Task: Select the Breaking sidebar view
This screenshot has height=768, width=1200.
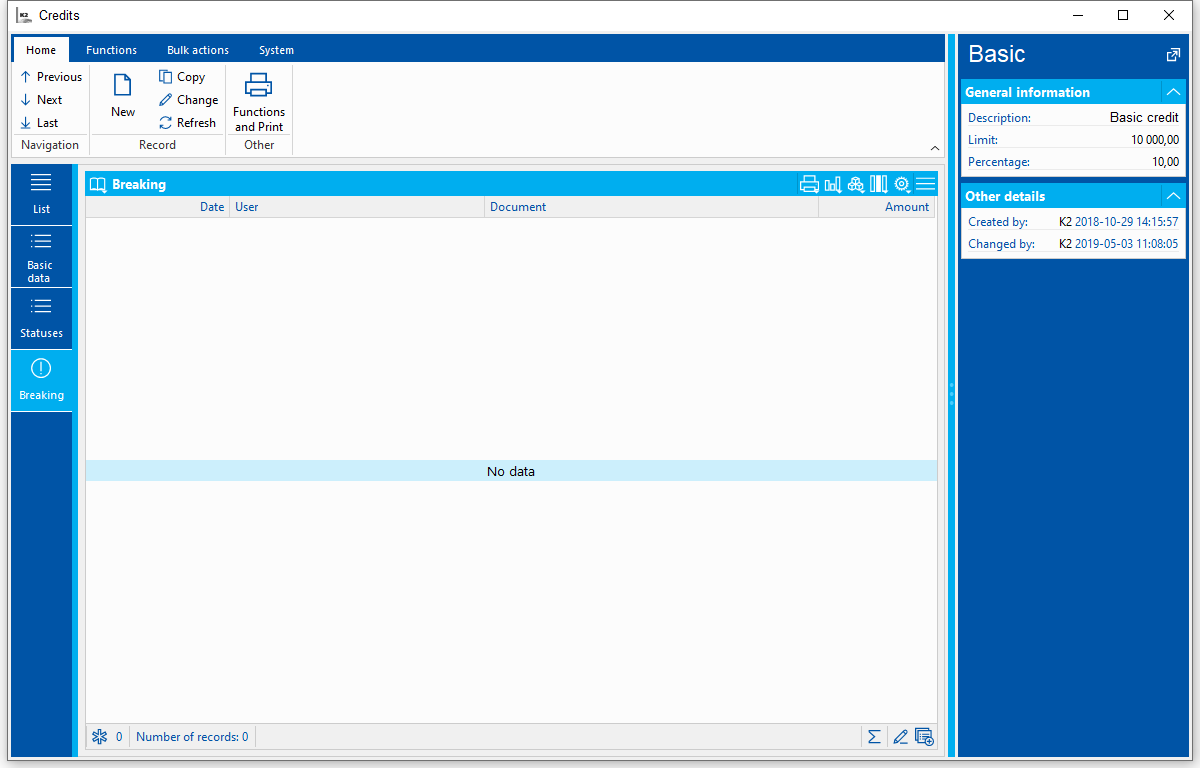Action: pos(41,381)
